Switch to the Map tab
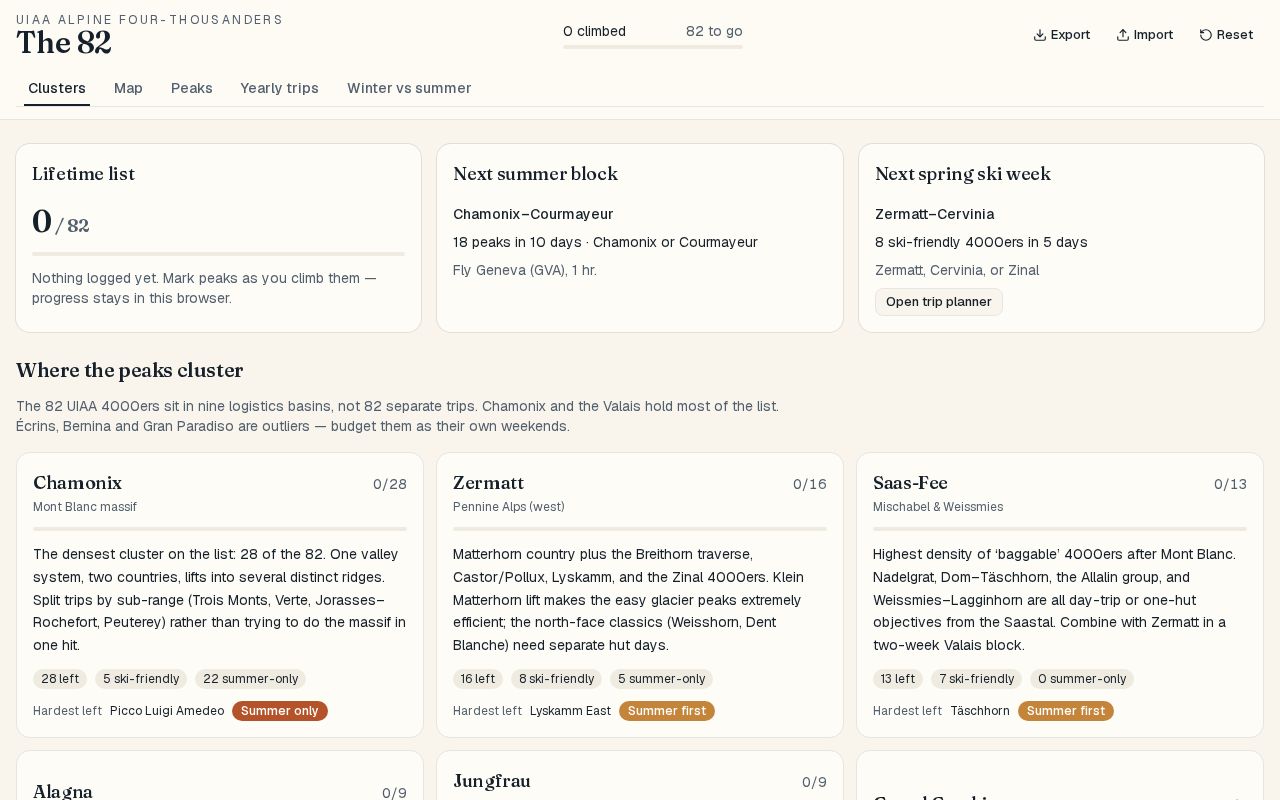Viewport: 1280px width, 800px height. point(128,88)
